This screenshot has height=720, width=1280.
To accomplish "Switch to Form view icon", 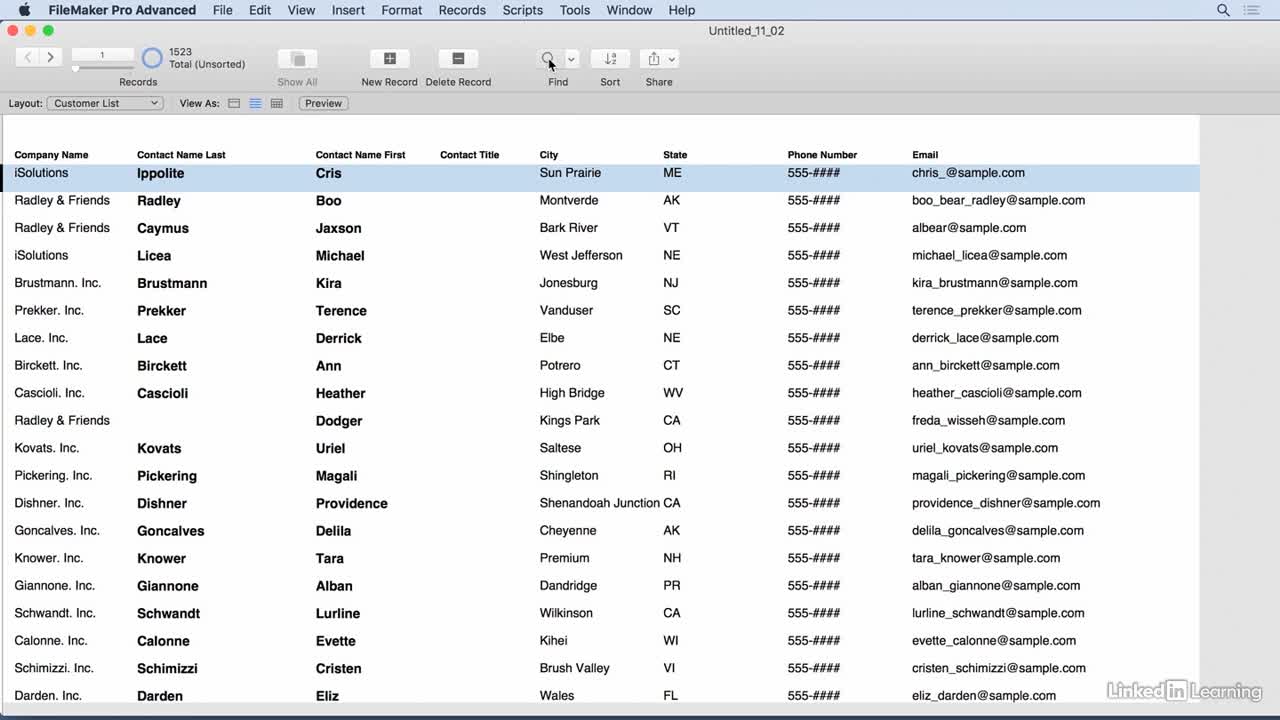I will (234, 103).
